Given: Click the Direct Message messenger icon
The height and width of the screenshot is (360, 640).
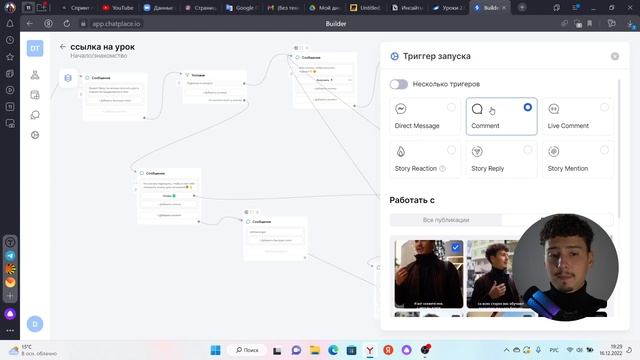Looking at the screenshot, I should [400, 109].
